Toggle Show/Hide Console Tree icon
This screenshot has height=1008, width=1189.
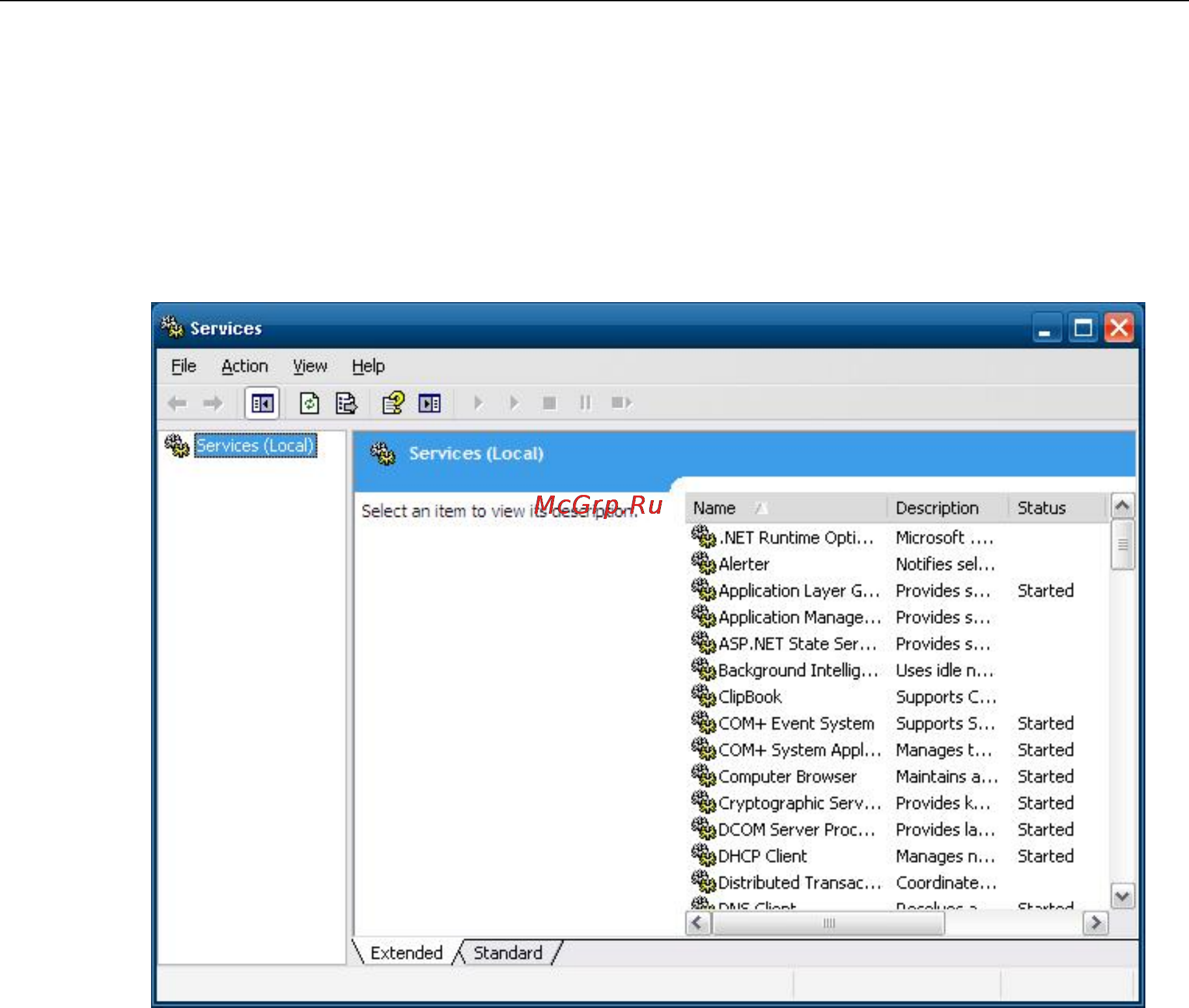click(262, 404)
